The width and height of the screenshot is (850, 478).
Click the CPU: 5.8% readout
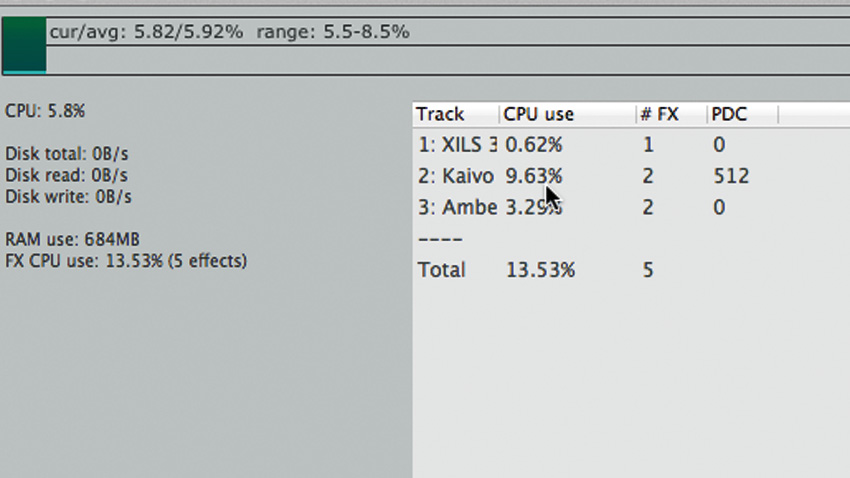[x=45, y=111]
